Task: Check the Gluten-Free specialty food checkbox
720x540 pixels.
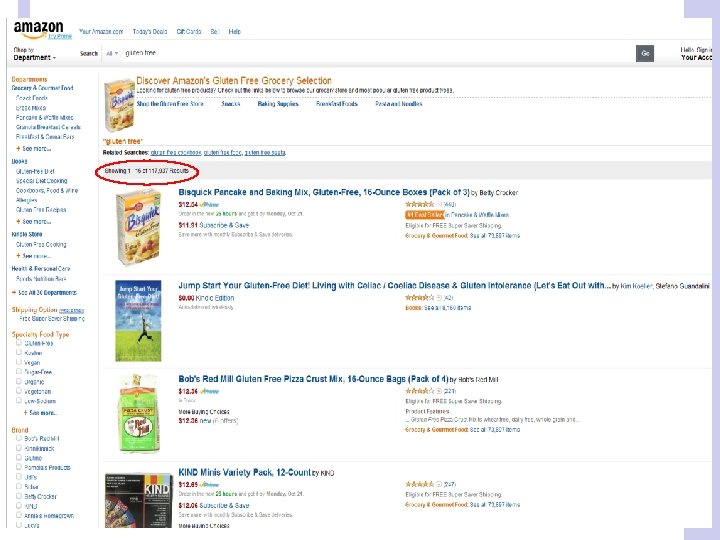Action: point(17,343)
